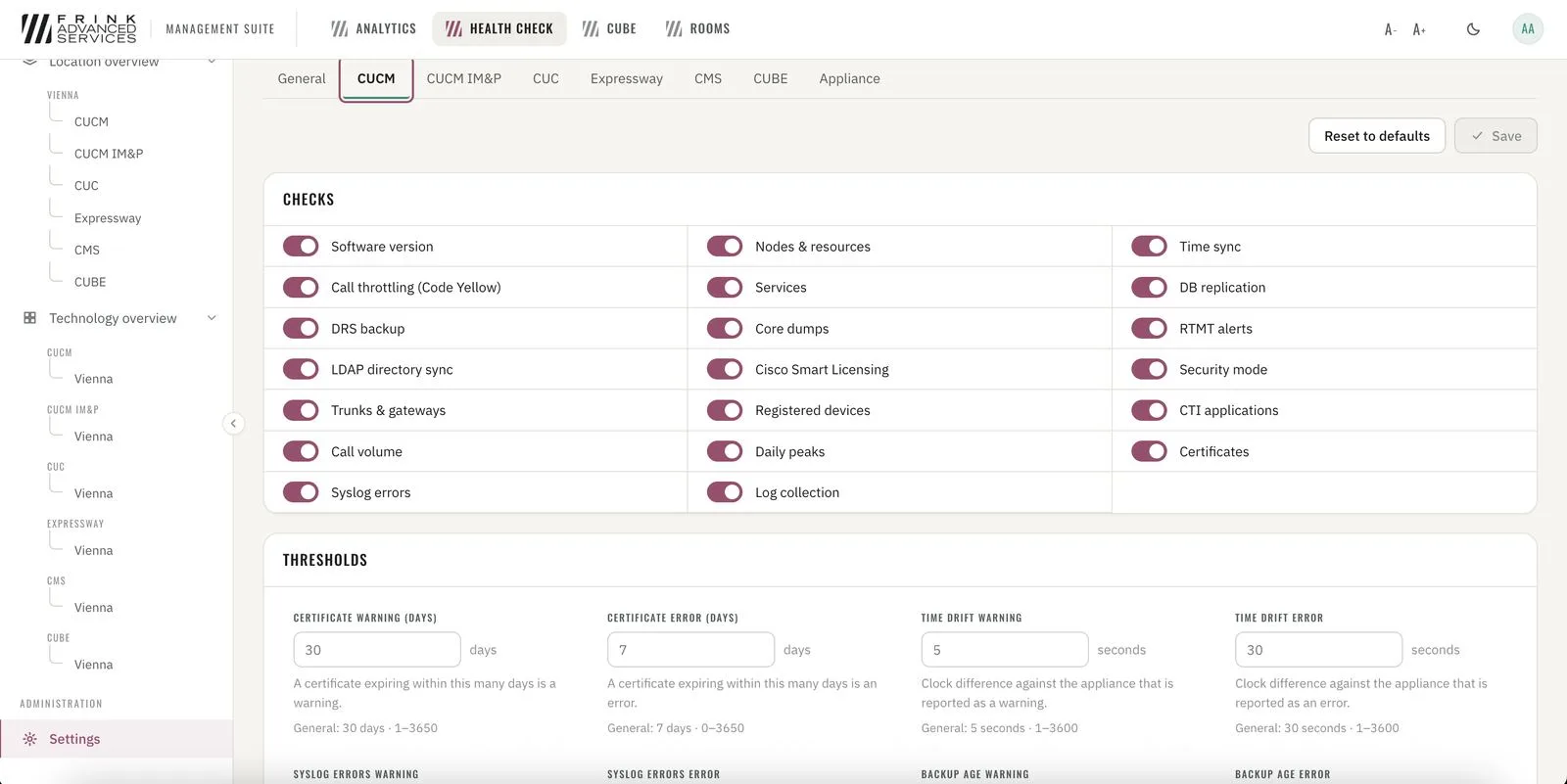This screenshot has height=784, width=1567.
Task: Open the CUBE top navigation item
Action: [609, 28]
